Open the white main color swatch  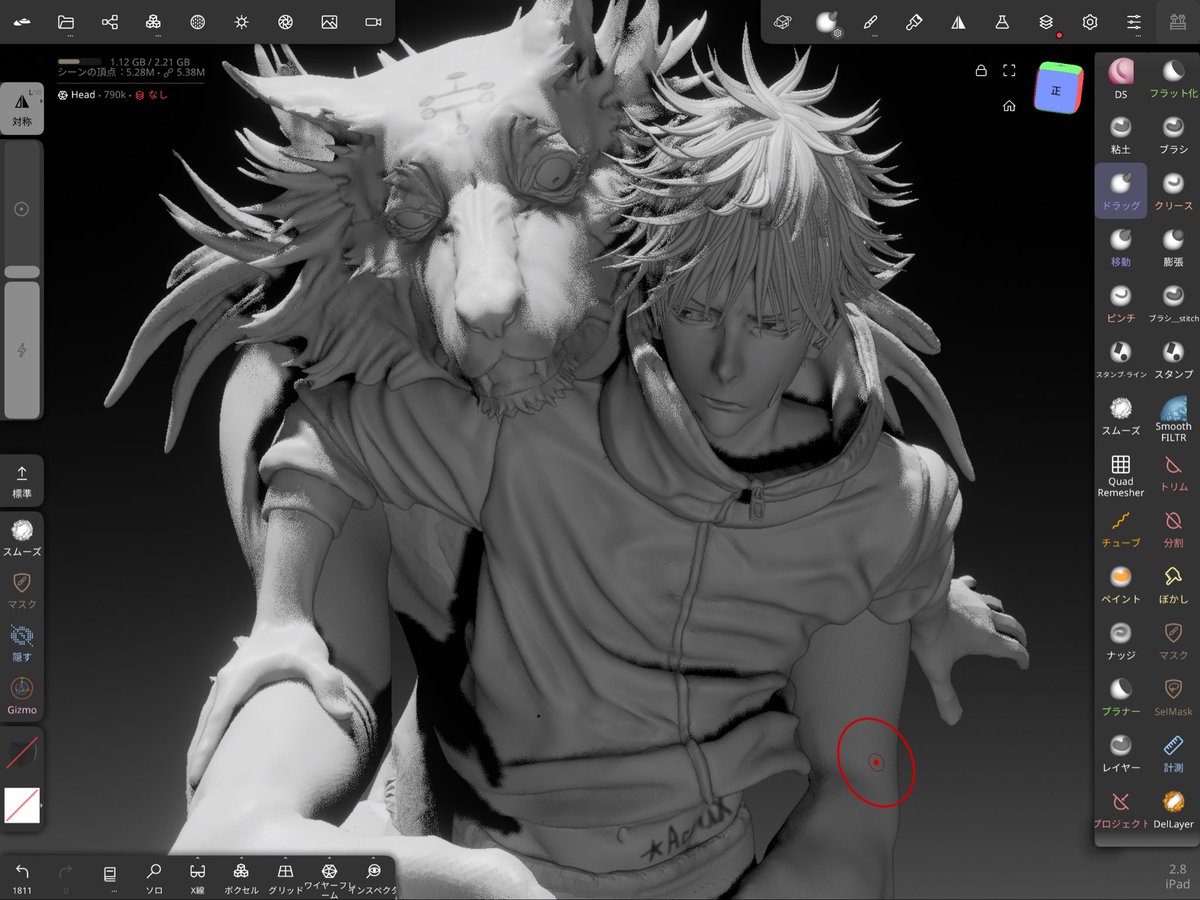pos(22,805)
